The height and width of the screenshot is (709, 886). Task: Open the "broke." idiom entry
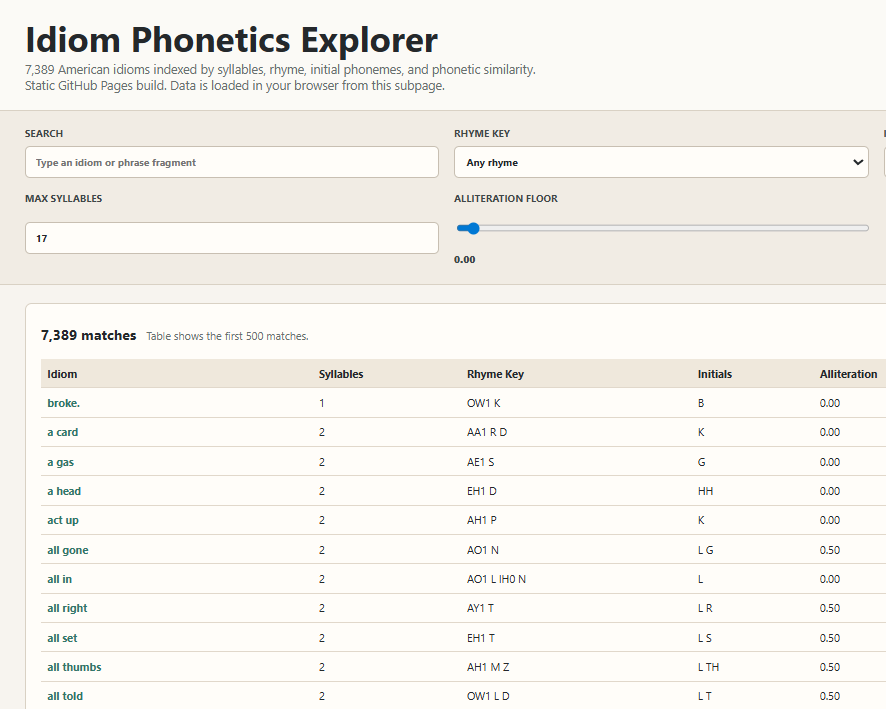(x=62, y=403)
